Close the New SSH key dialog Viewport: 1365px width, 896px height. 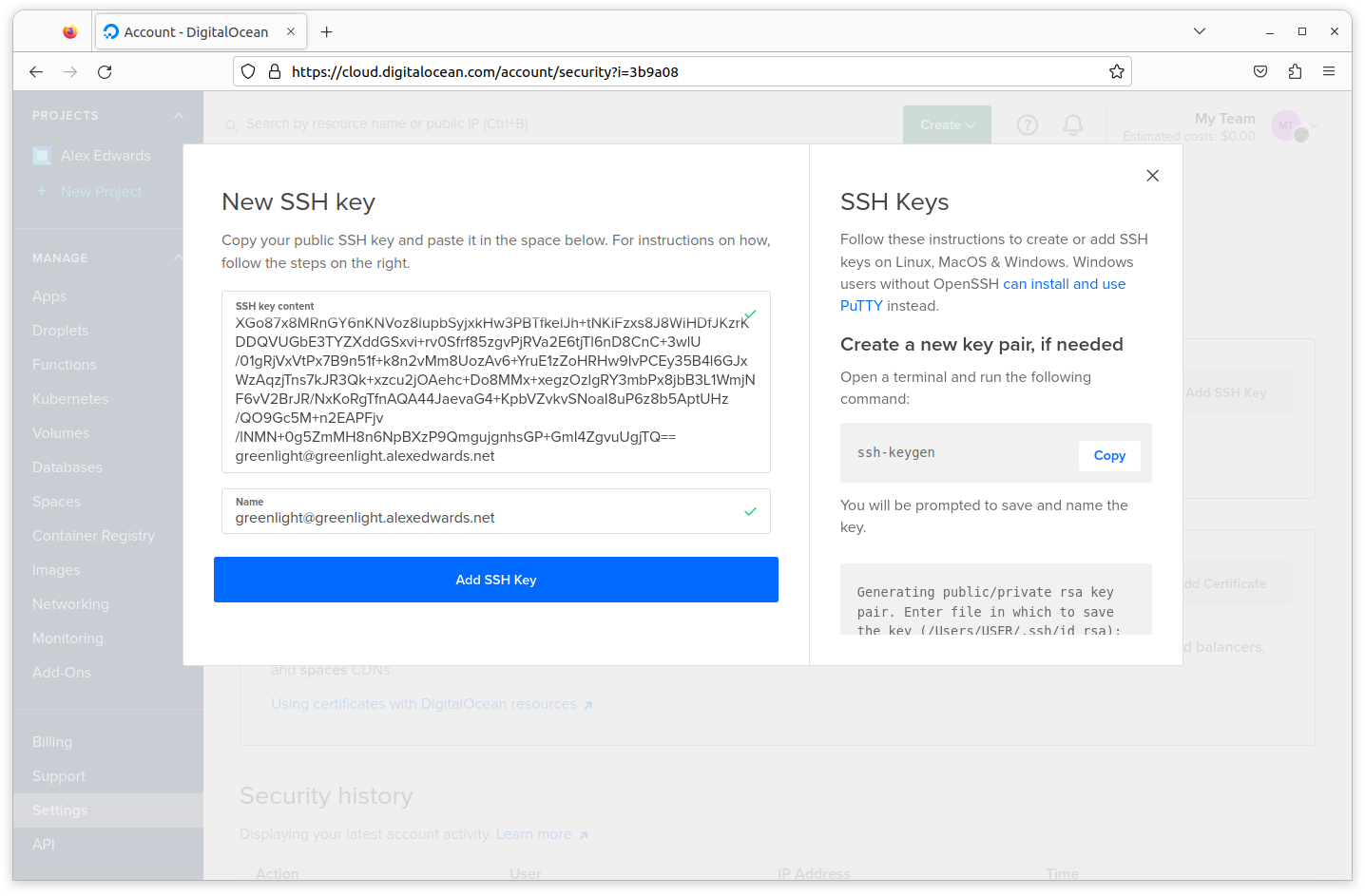[x=1152, y=176]
